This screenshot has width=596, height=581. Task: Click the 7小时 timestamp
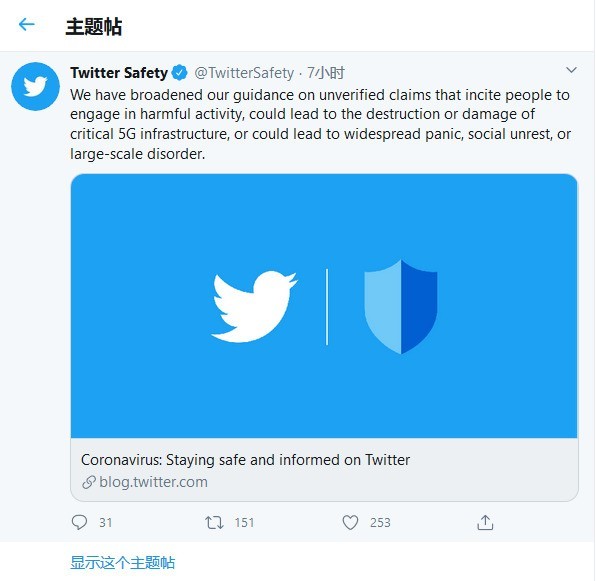326,73
